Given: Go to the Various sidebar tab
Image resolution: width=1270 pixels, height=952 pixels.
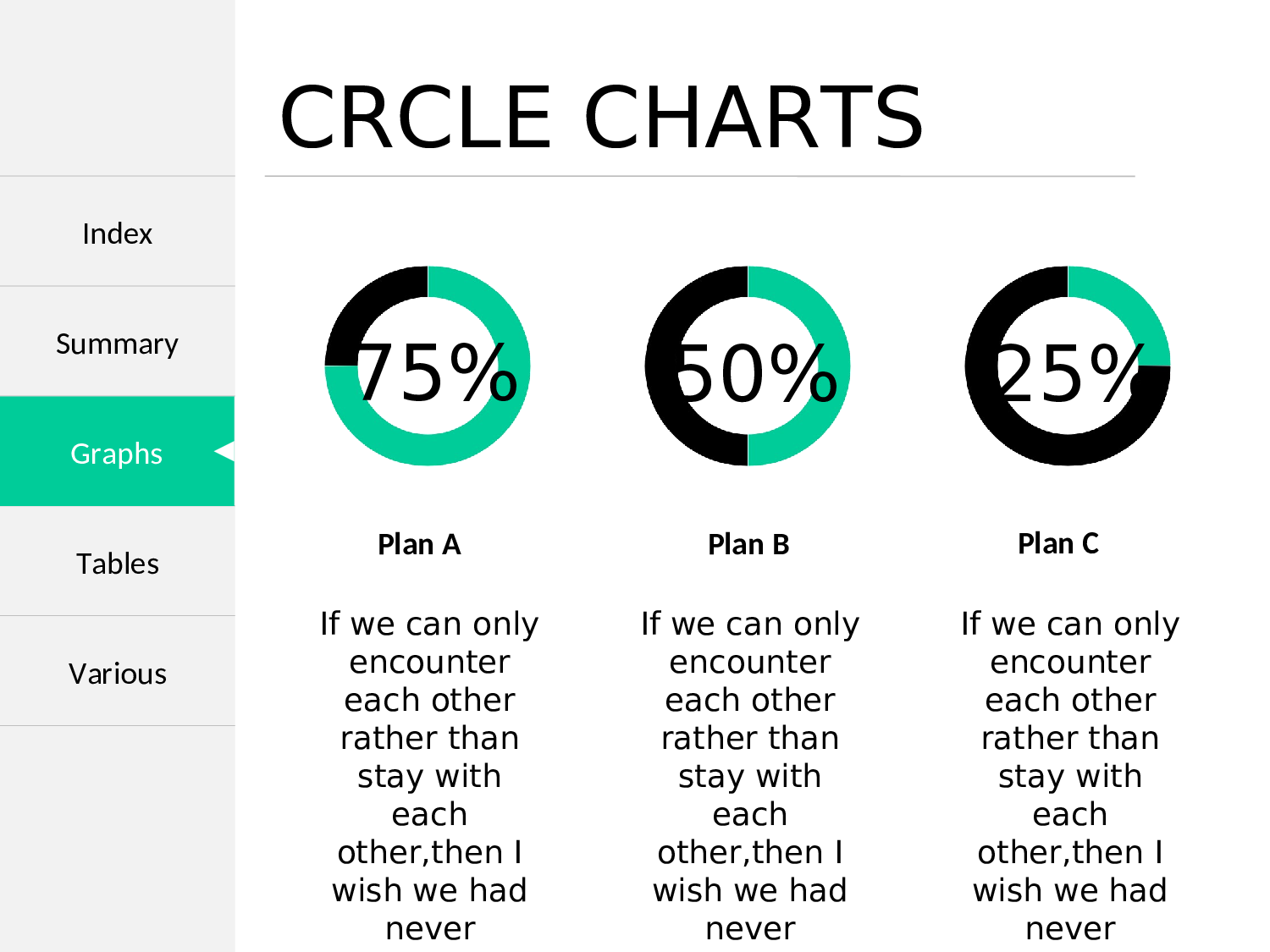Looking at the screenshot, I should pyautogui.click(x=117, y=673).
